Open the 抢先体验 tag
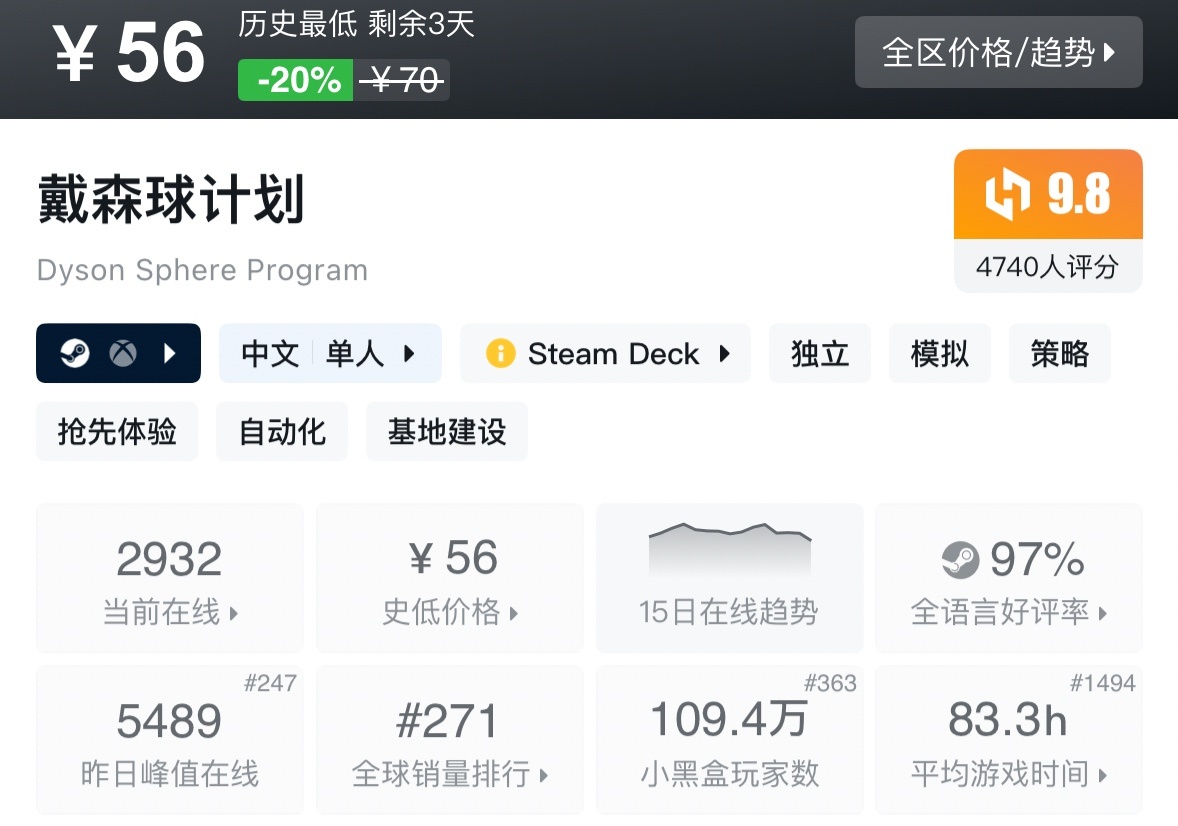 coord(117,431)
